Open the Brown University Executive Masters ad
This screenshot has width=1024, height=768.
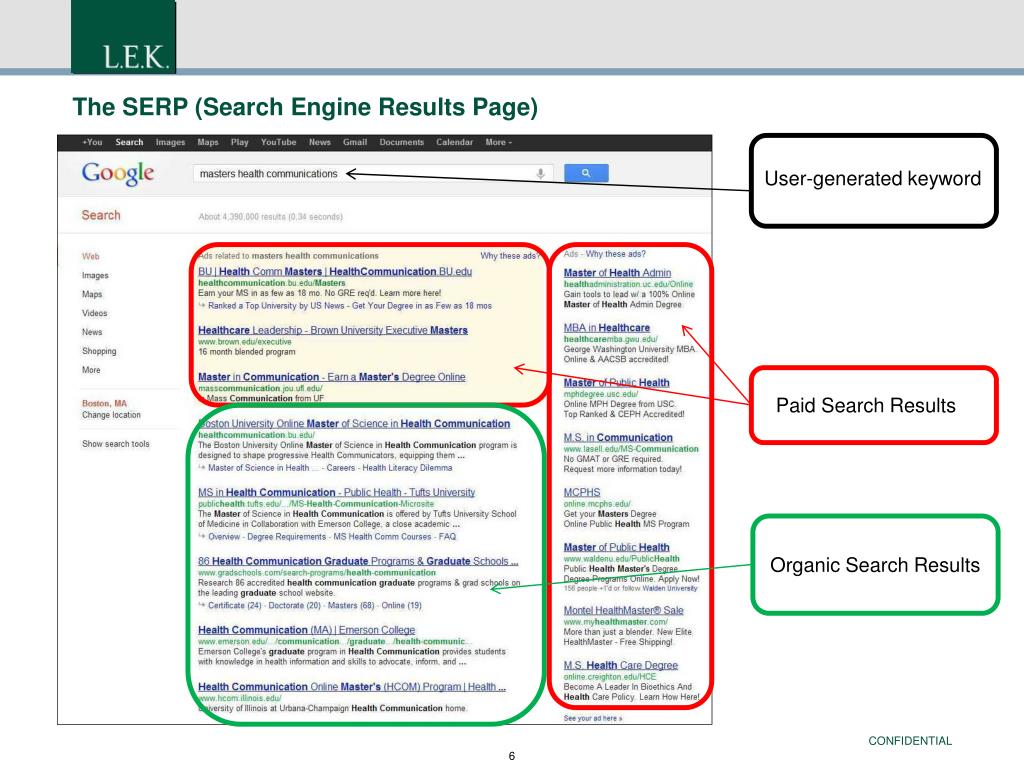coord(333,330)
